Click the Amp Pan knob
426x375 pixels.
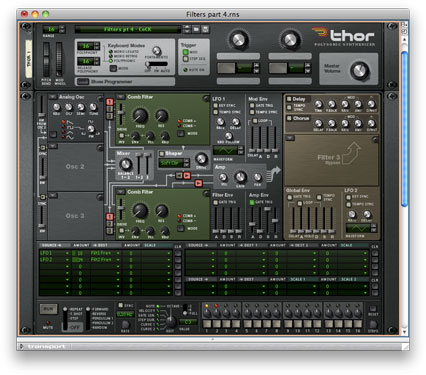257,177
